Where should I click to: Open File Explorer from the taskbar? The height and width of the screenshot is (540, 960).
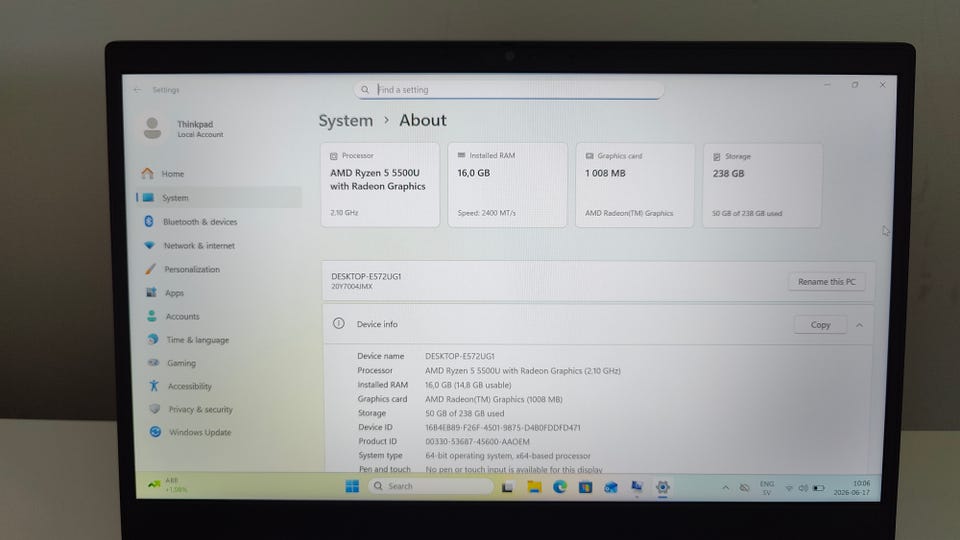(534, 487)
